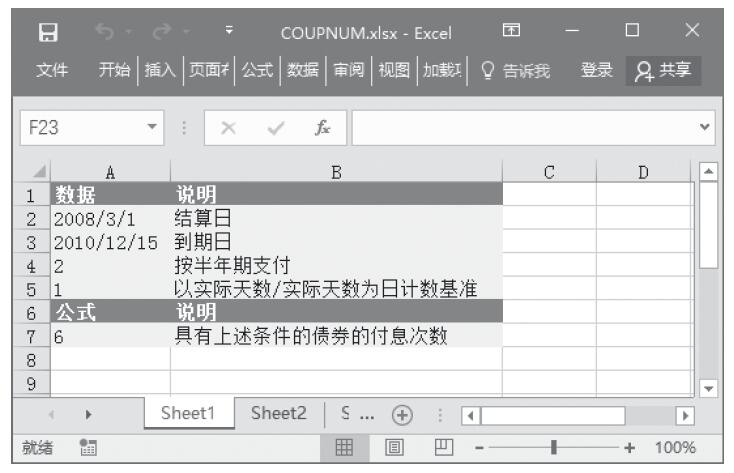
Task: Click the macro record icon in status bar
Action: [87, 448]
